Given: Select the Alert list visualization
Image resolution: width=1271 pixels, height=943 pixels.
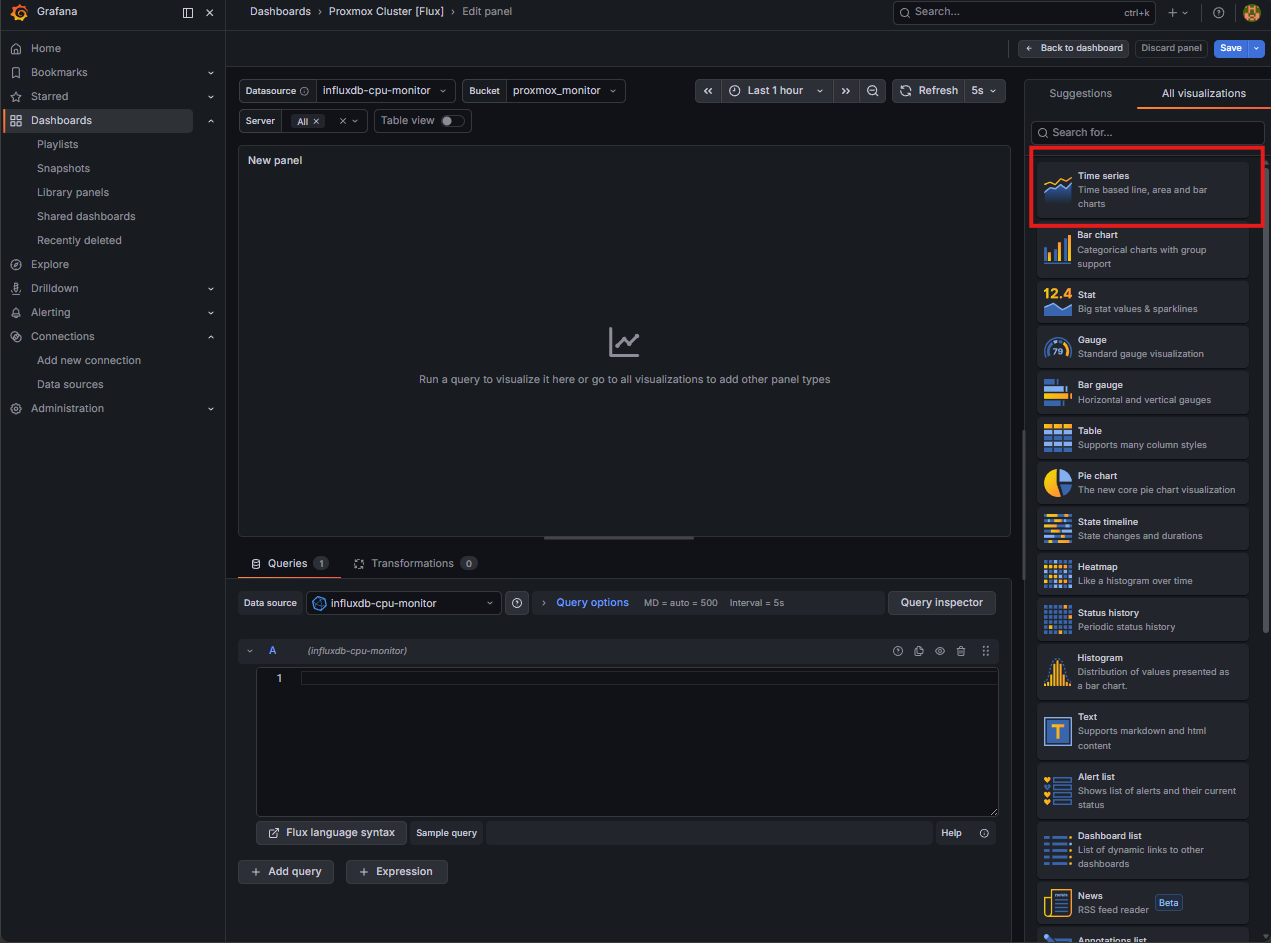Looking at the screenshot, I should pyautogui.click(x=1143, y=790).
